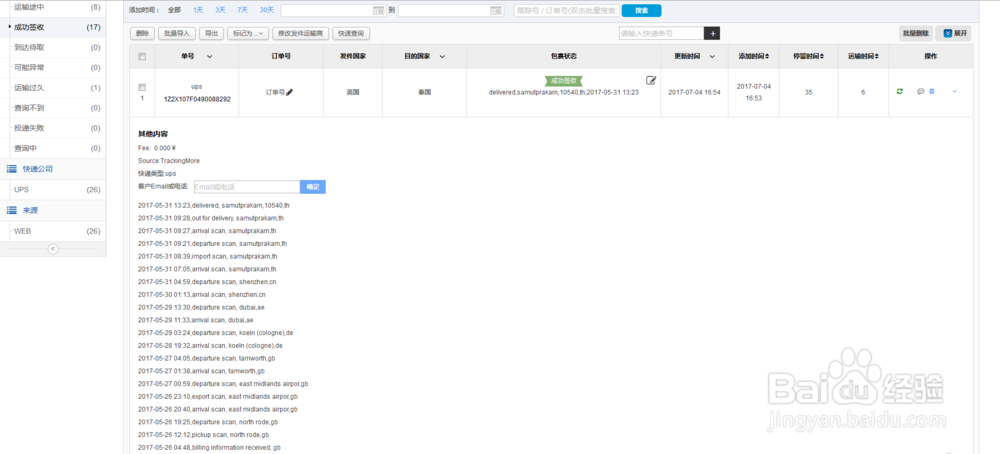The width and height of the screenshot is (1000, 454).
Task: Sort by the 停留时间 column
Action: point(808,57)
